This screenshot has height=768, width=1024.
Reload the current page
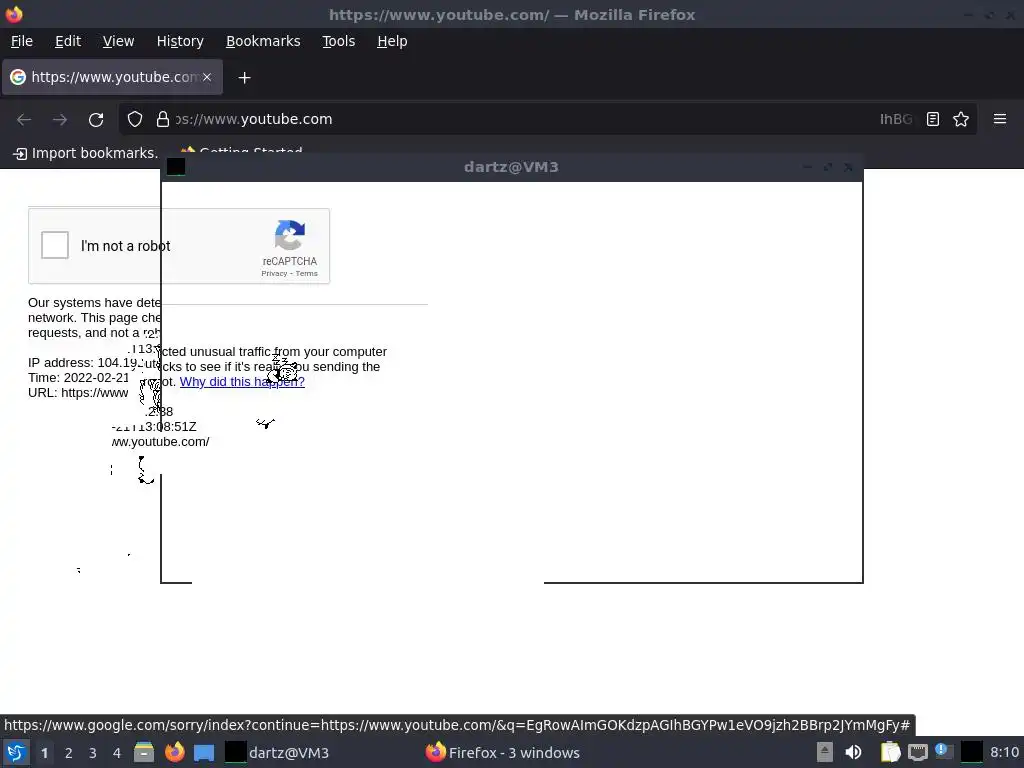96,120
